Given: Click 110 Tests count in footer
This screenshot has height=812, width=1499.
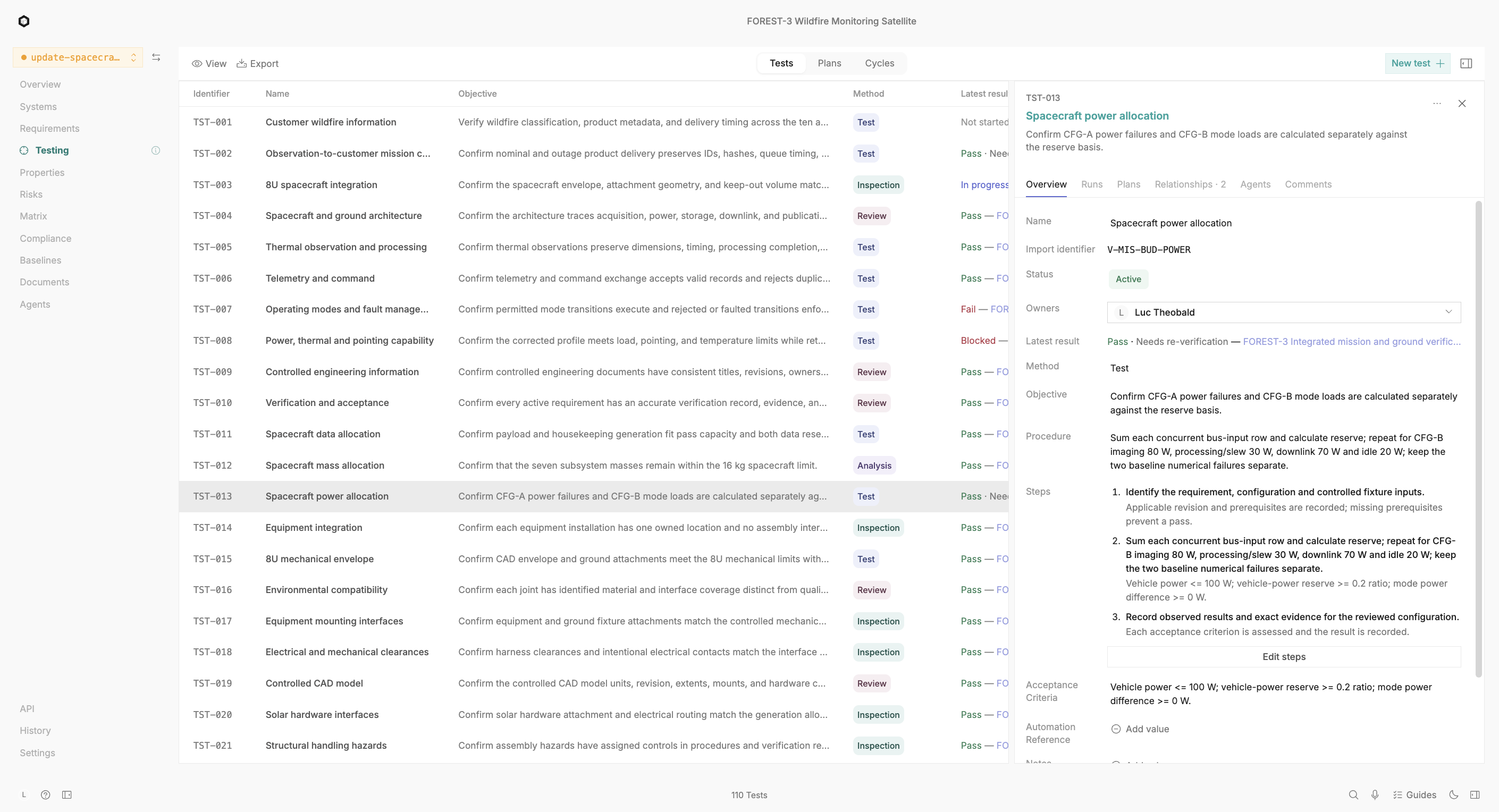Looking at the screenshot, I should click(x=749, y=795).
